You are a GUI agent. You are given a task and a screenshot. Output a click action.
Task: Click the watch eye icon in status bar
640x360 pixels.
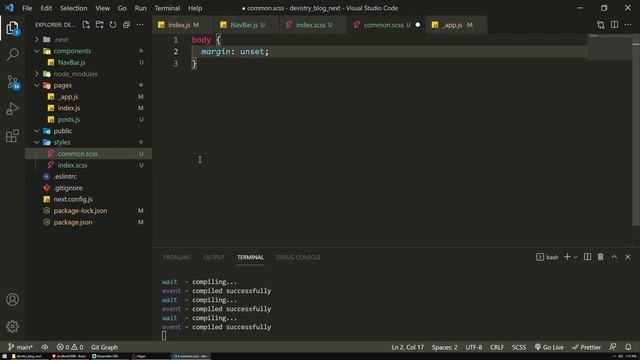[x=44, y=347]
